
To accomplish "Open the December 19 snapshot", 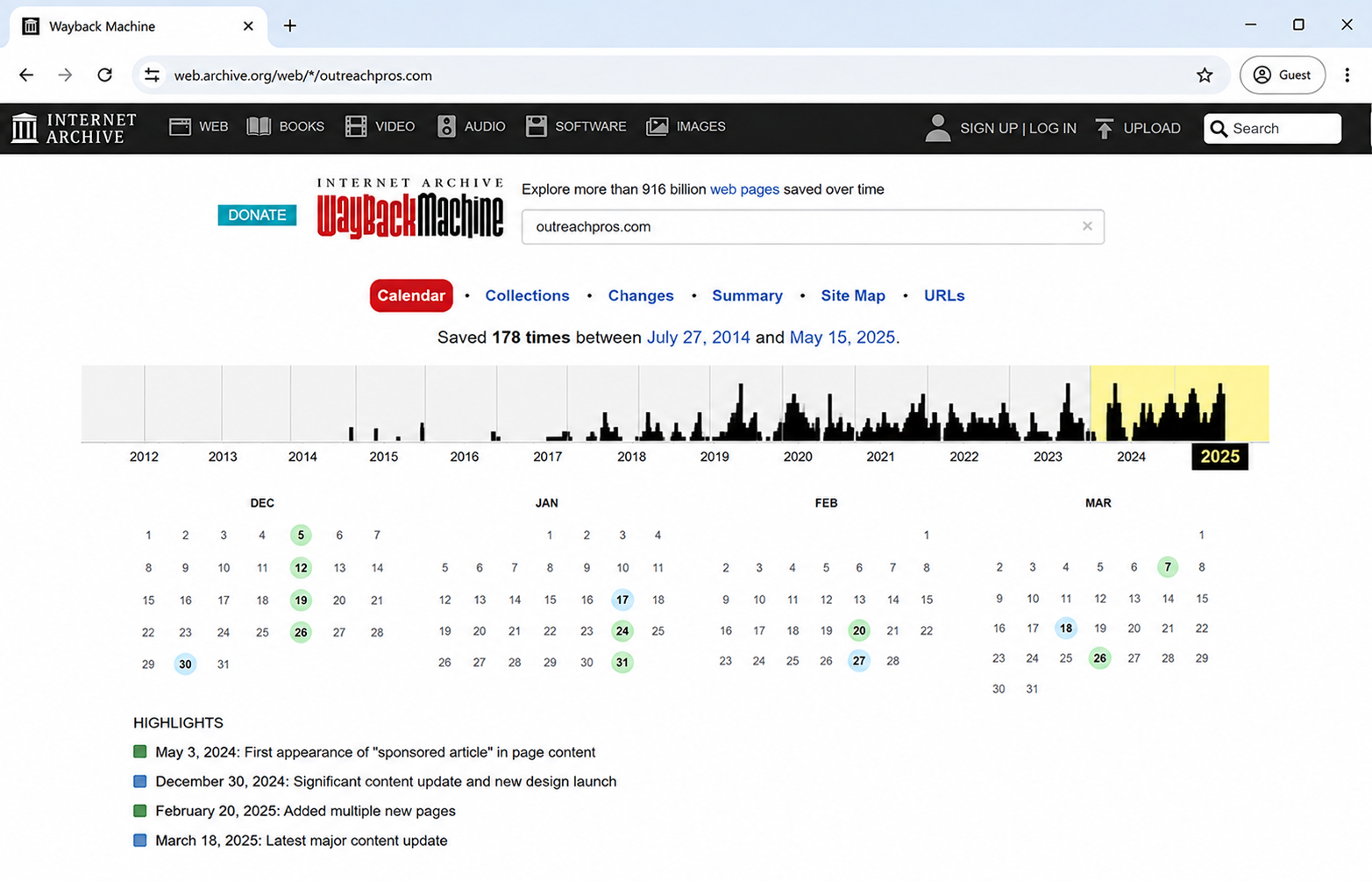I will (301, 600).
